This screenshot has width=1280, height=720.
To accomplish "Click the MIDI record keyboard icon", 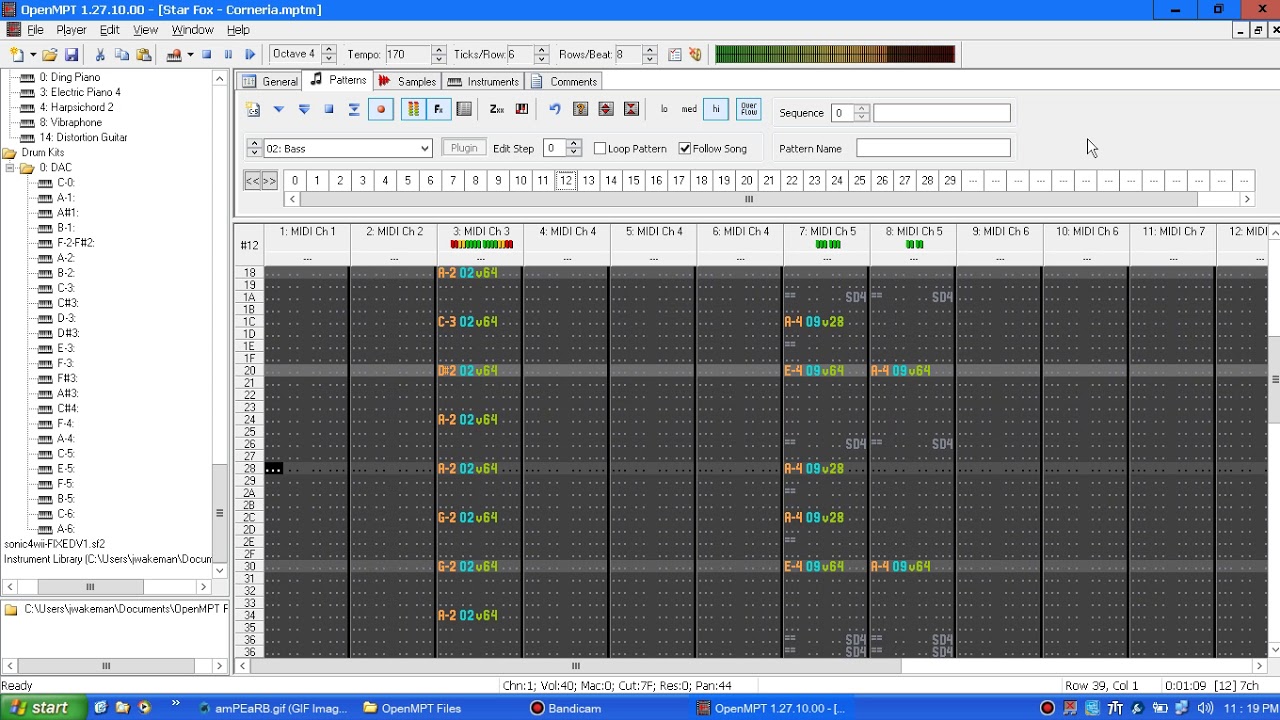I will (174, 55).
